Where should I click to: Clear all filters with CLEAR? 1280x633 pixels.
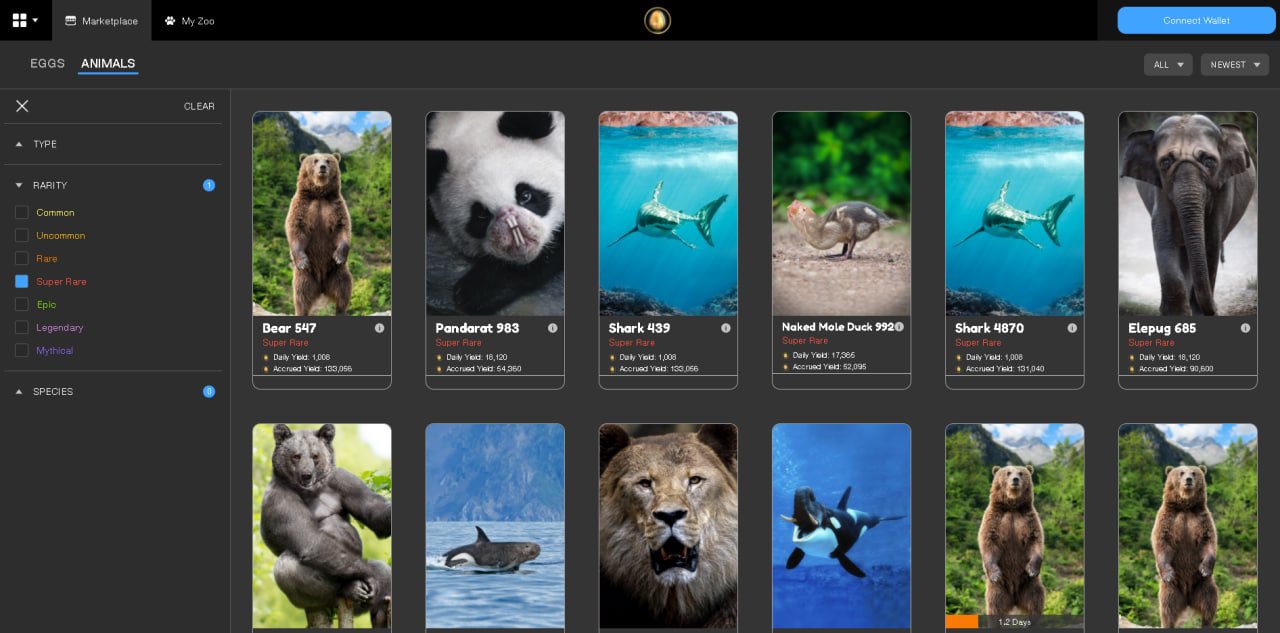tap(199, 106)
